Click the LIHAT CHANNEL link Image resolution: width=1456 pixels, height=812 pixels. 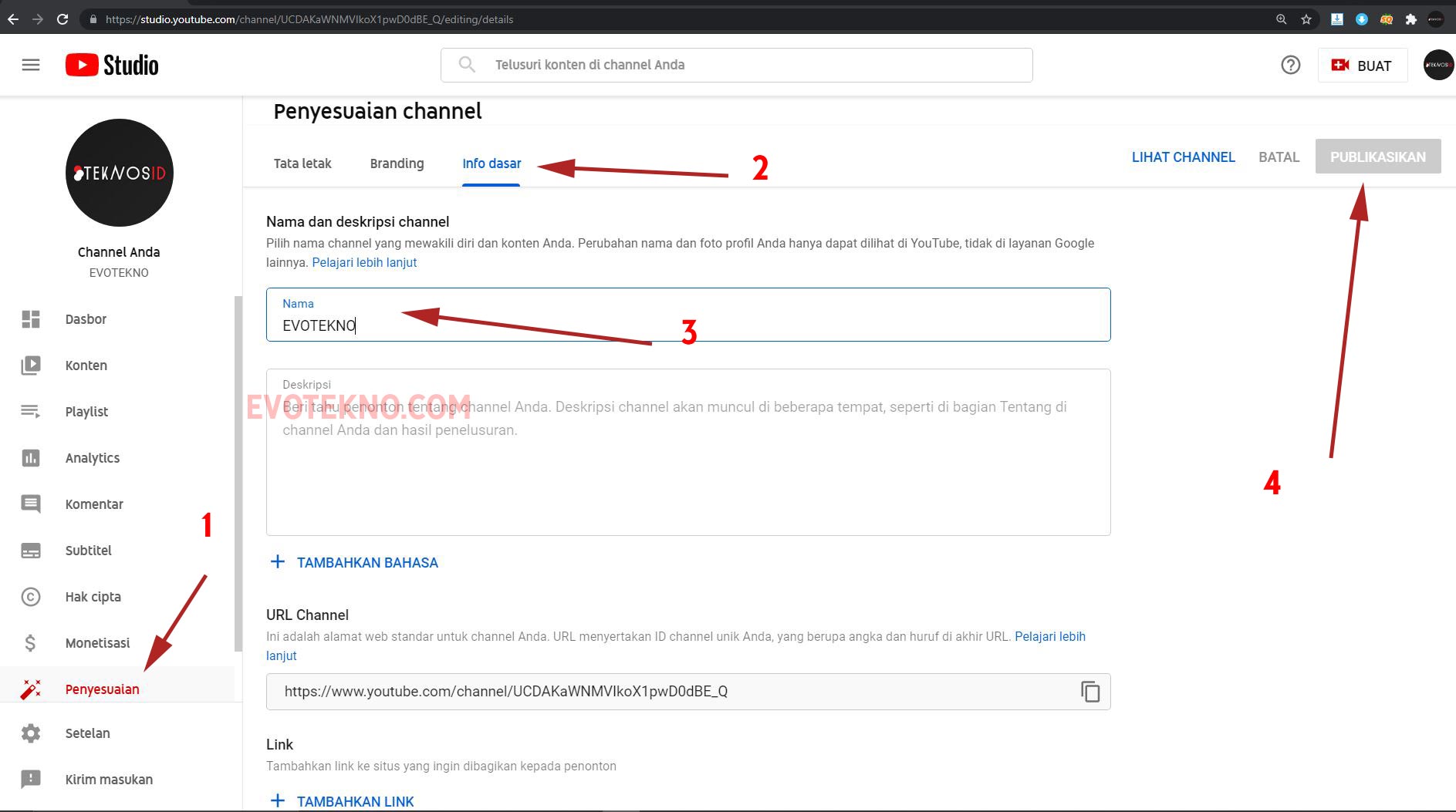tap(1183, 157)
